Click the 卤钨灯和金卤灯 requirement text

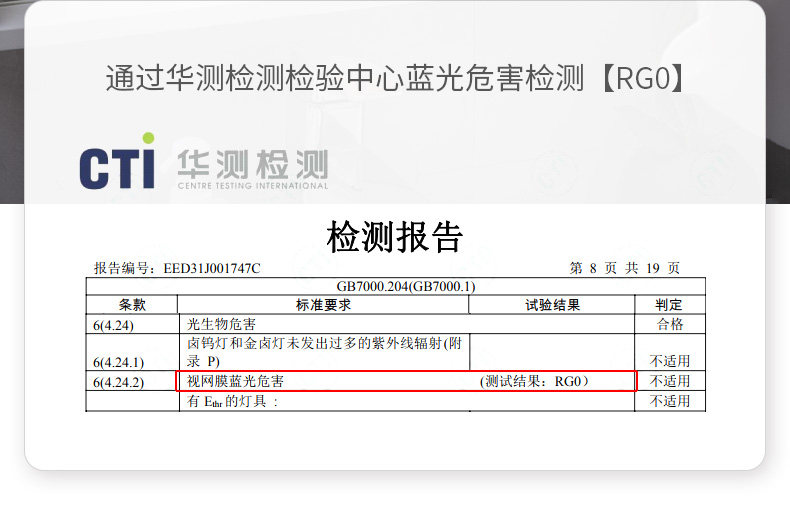pos(324,352)
